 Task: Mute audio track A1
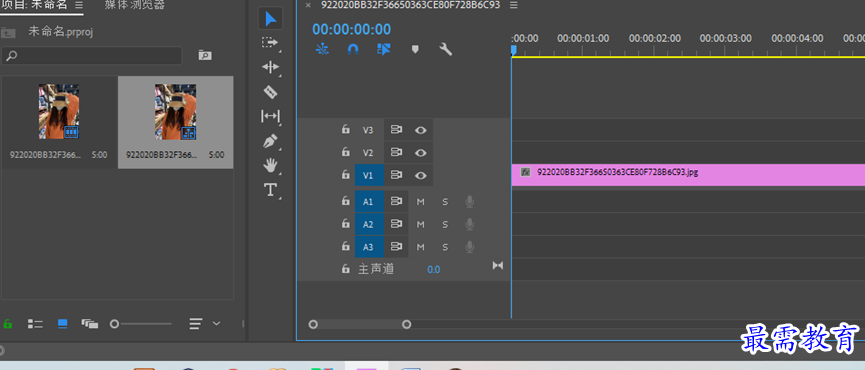click(x=421, y=202)
